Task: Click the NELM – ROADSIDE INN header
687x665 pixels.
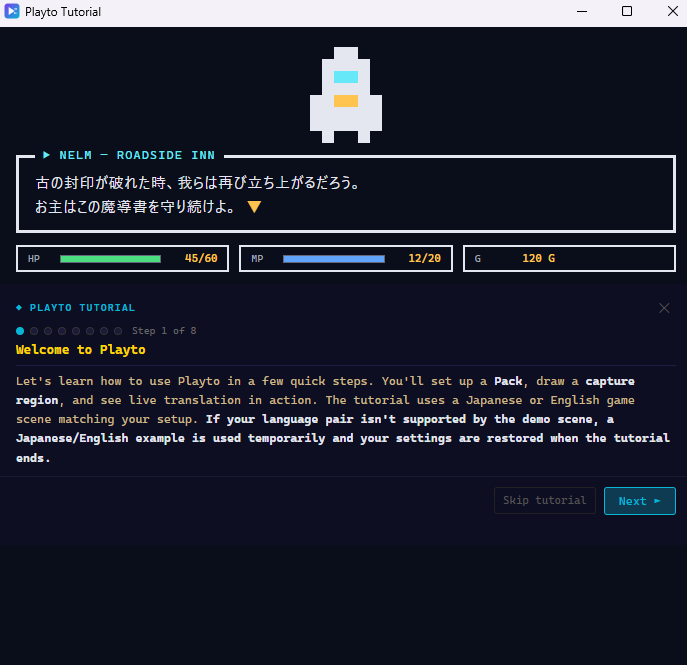Action: tap(137, 155)
